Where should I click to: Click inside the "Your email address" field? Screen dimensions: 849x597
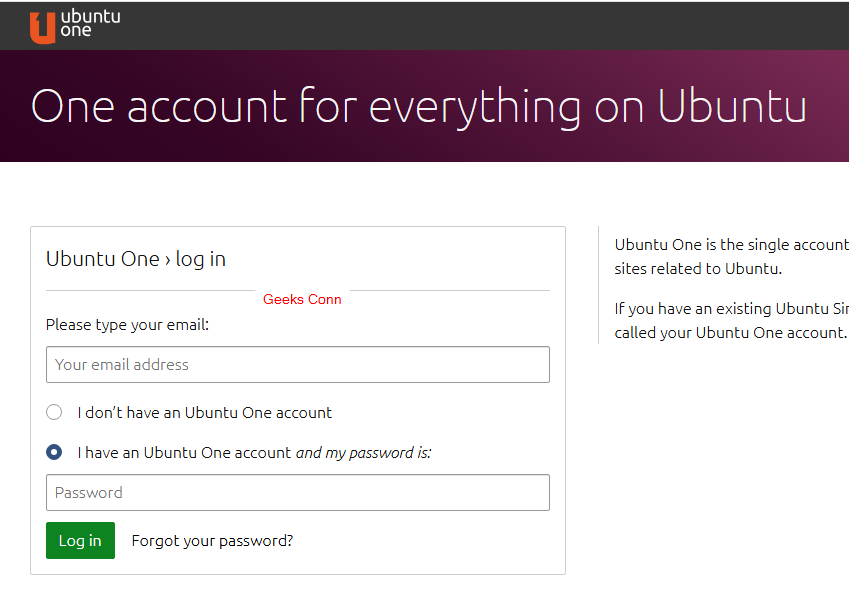point(297,364)
